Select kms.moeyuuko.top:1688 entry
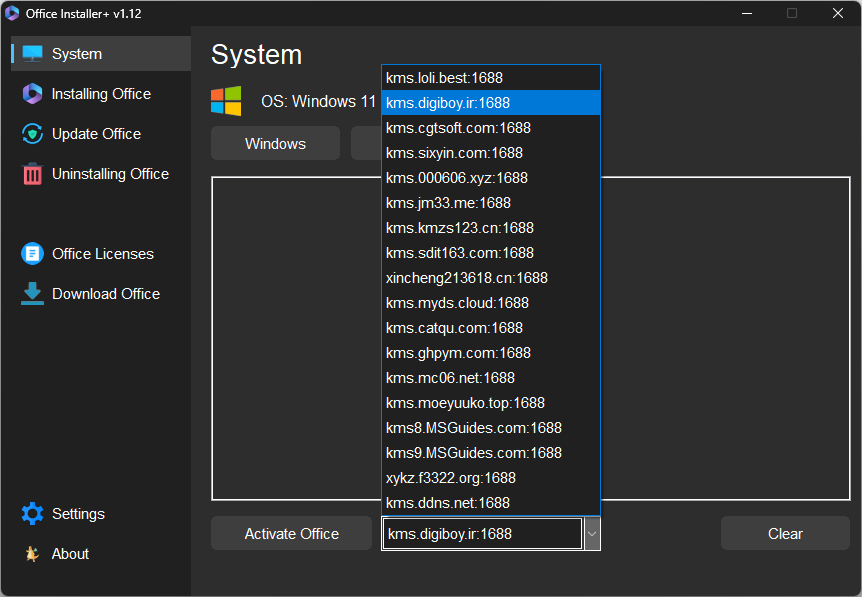Viewport: 862px width, 597px height. (x=491, y=403)
